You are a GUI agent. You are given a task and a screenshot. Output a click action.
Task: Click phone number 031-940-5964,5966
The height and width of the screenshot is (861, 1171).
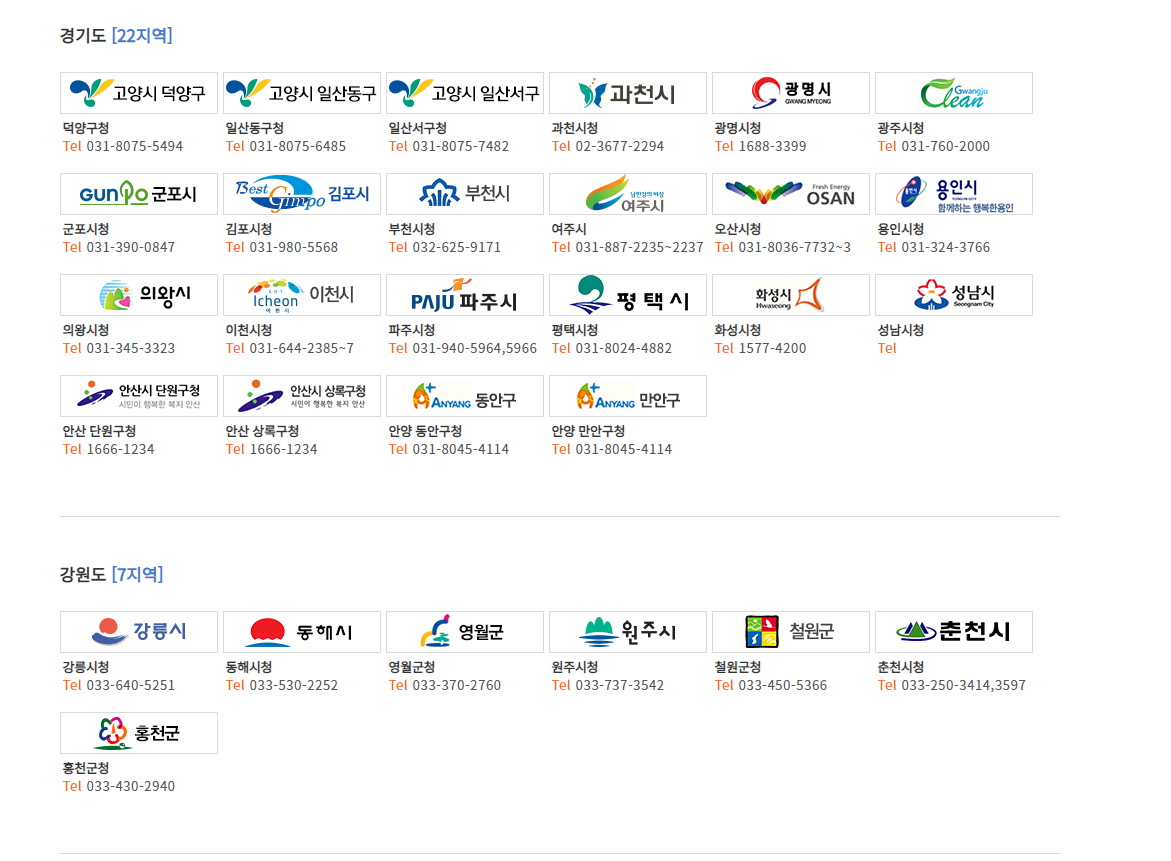click(x=474, y=348)
